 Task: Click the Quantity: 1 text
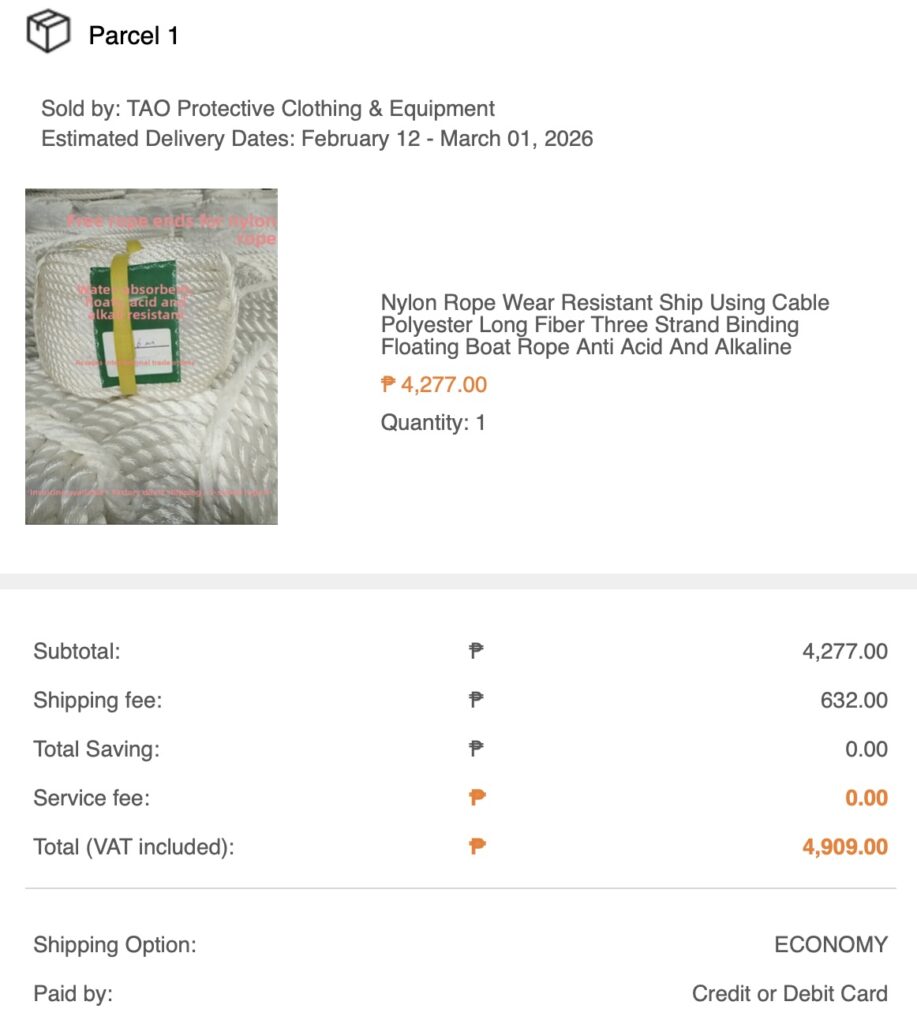click(433, 423)
